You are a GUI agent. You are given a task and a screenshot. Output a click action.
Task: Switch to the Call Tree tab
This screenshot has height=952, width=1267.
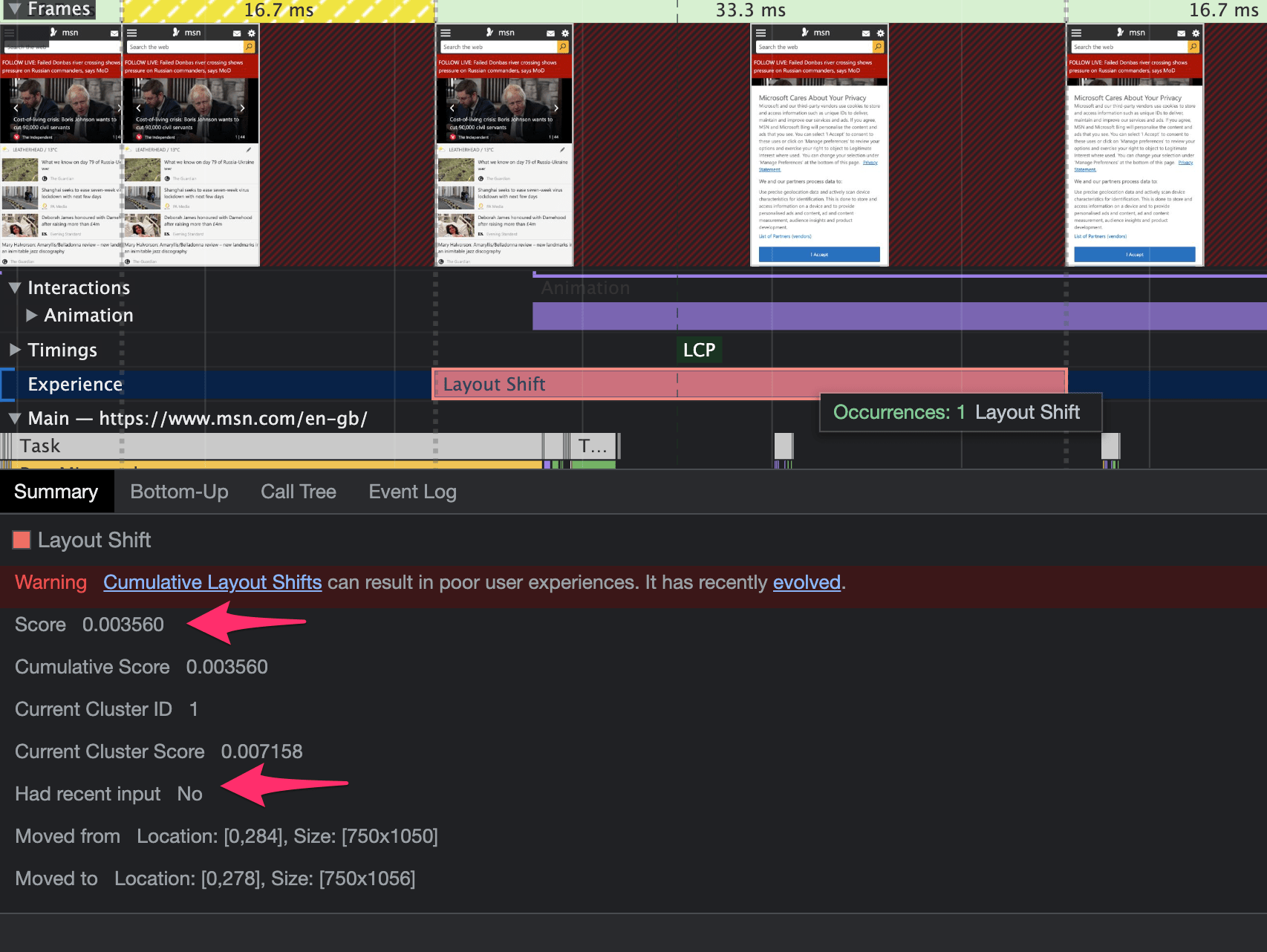(x=298, y=492)
